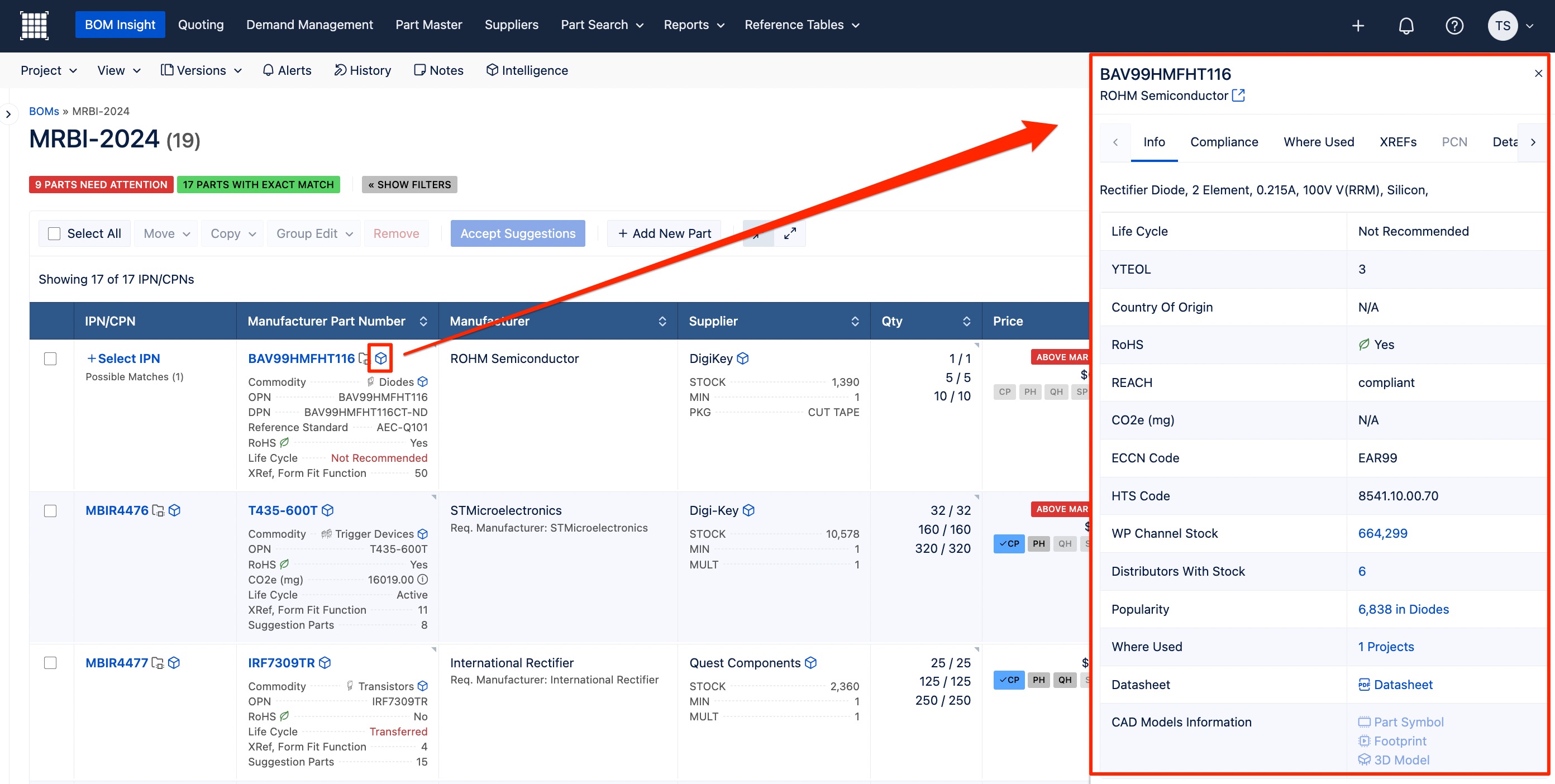Open ROHM Semiconductor external link icon
This screenshot has width=1555, height=784.
coord(1238,95)
